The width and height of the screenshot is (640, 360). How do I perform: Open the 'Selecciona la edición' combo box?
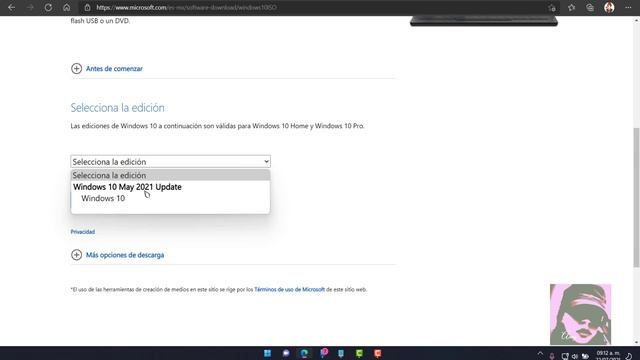(x=170, y=162)
